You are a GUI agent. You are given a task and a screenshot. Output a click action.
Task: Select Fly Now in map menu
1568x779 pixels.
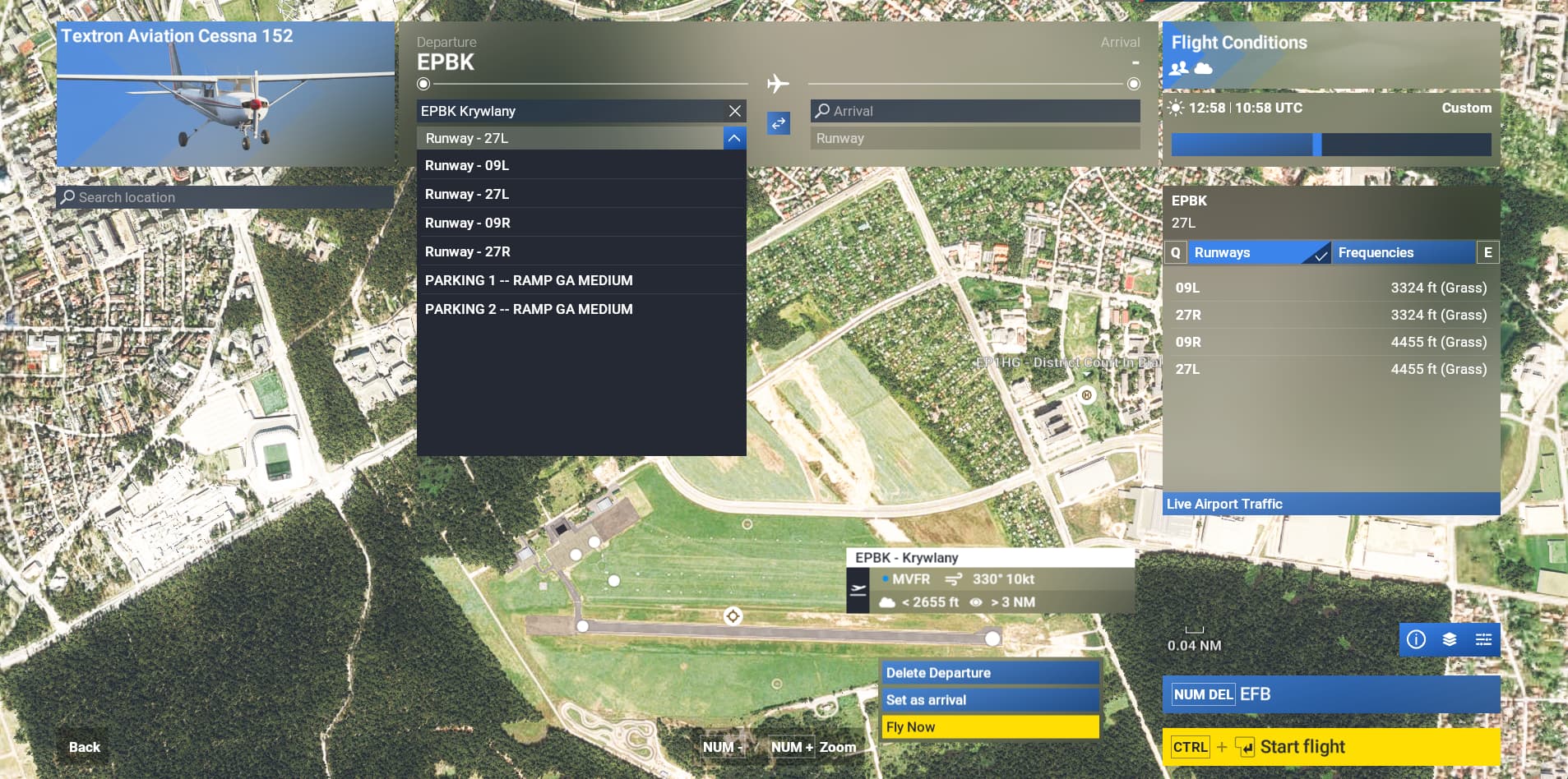click(x=990, y=727)
